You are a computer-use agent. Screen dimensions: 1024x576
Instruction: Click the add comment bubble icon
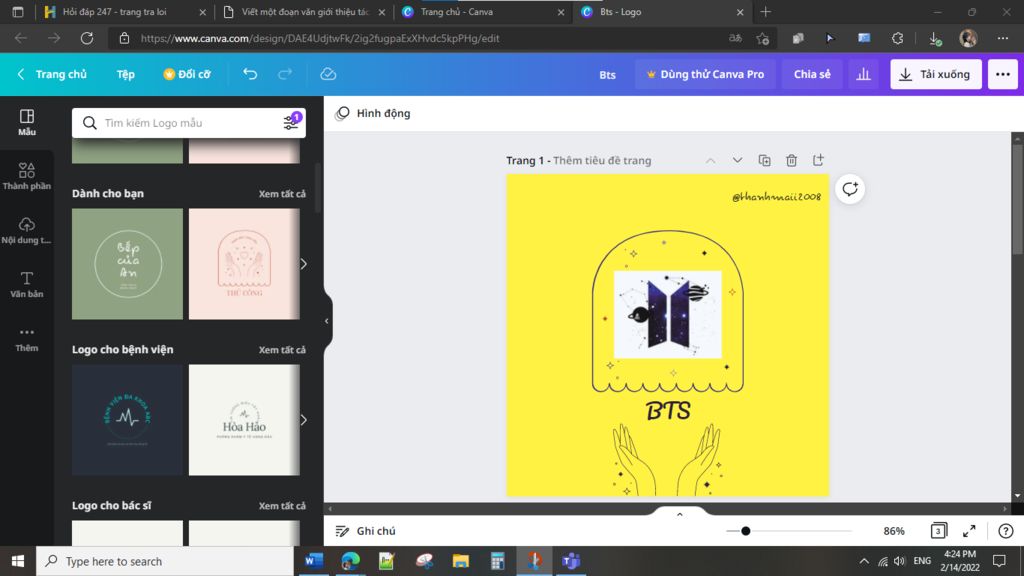tap(850, 189)
